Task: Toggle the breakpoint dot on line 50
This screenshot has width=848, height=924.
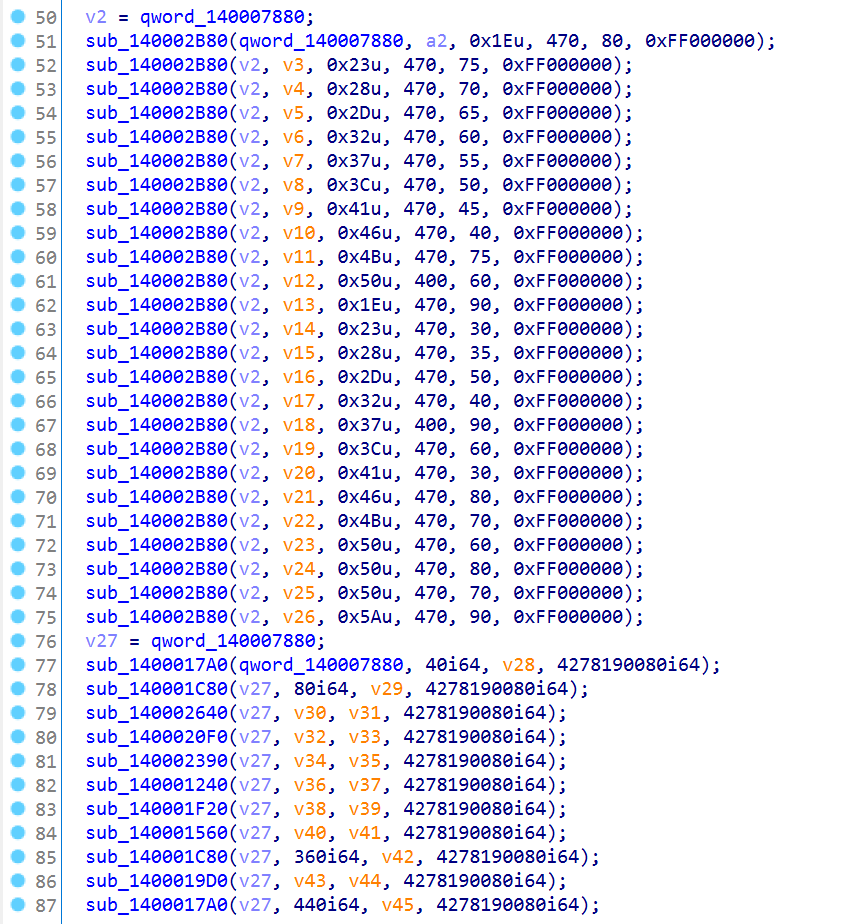Action: click(18, 16)
